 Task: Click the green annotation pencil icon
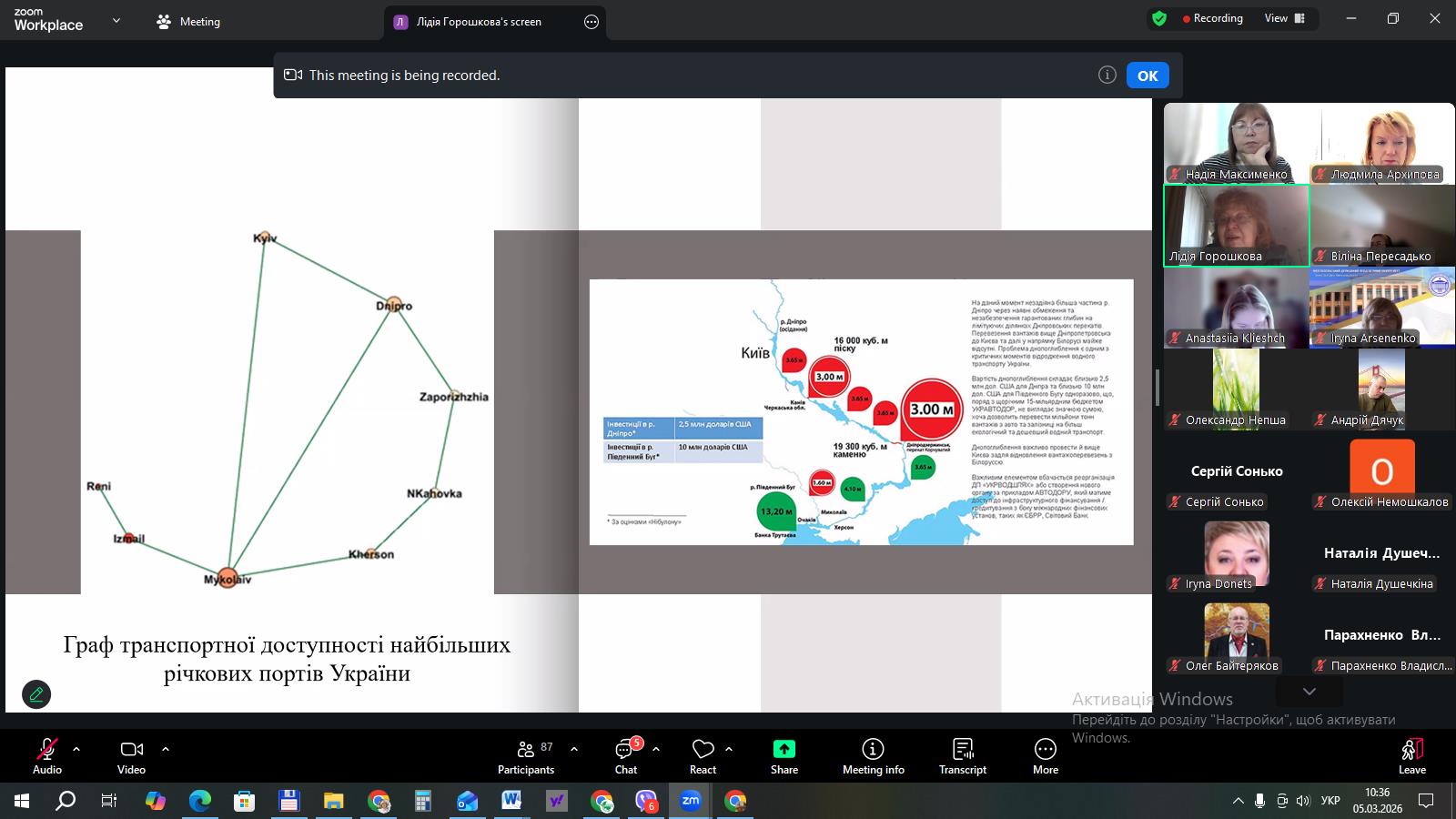click(x=36, y=694)
